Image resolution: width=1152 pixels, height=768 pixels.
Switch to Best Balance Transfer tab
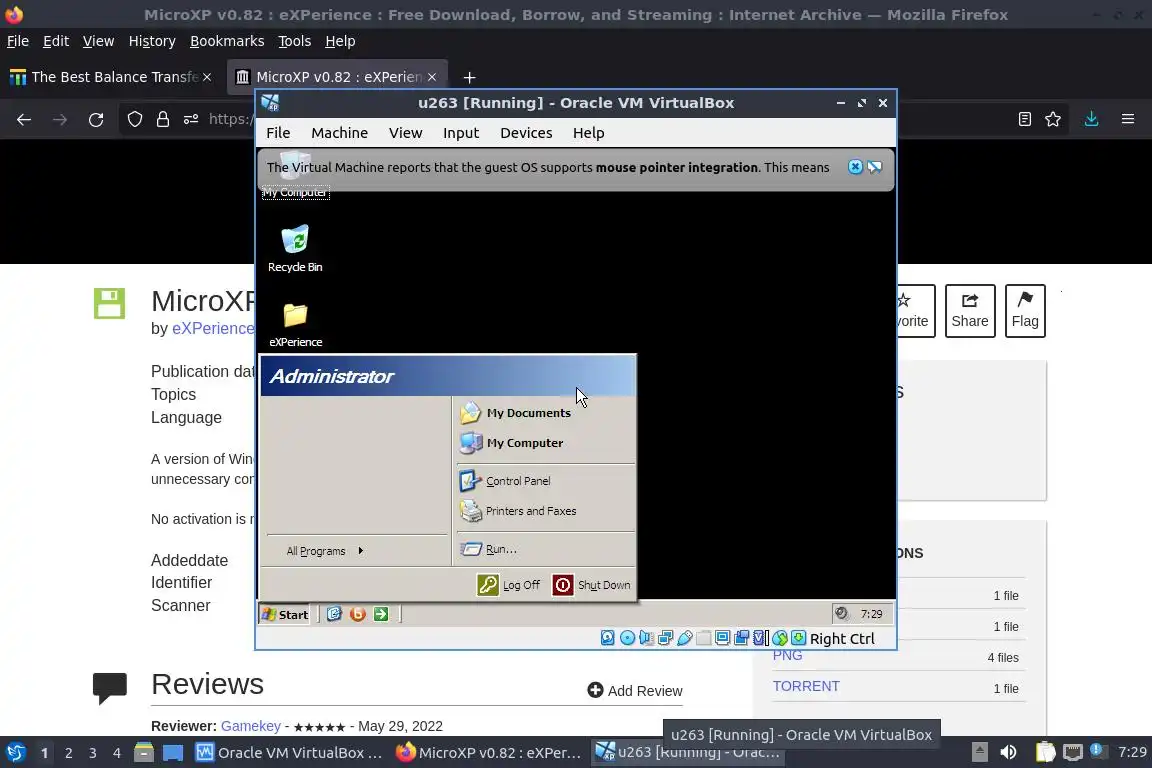[x=112, y=77]
